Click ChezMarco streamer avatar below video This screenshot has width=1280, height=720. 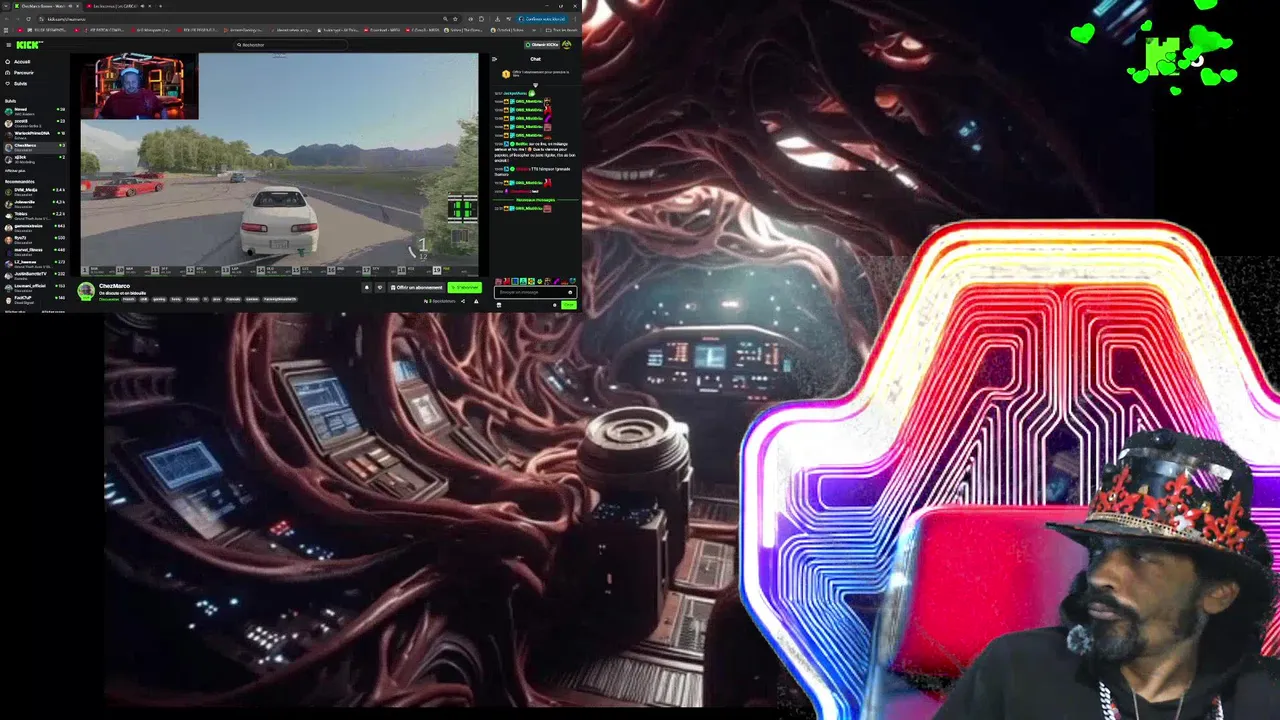tap(86, 291)
